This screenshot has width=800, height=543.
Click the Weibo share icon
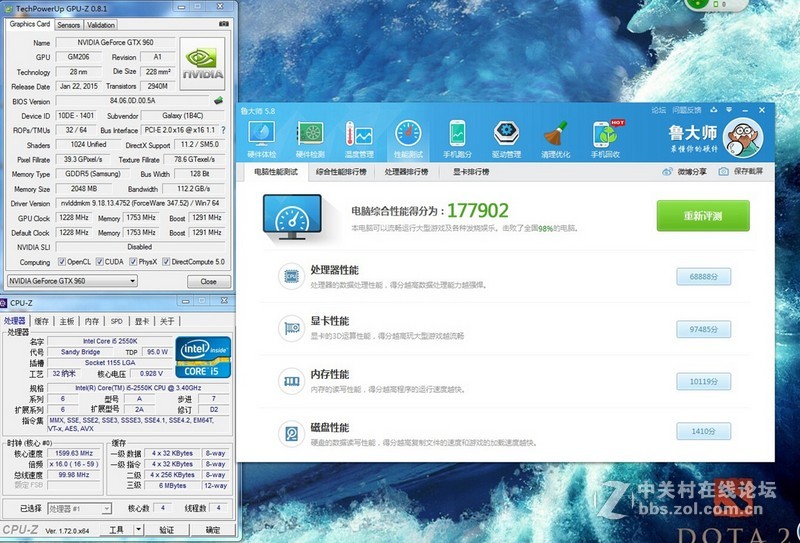click(667, 171)
